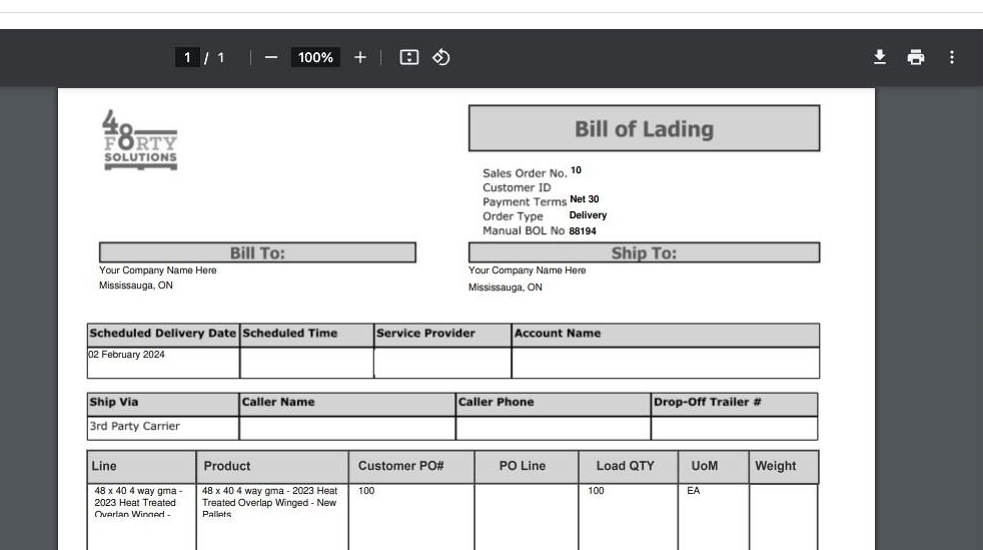Click the Product column header
983x550 pixels.
pos(272,467)
